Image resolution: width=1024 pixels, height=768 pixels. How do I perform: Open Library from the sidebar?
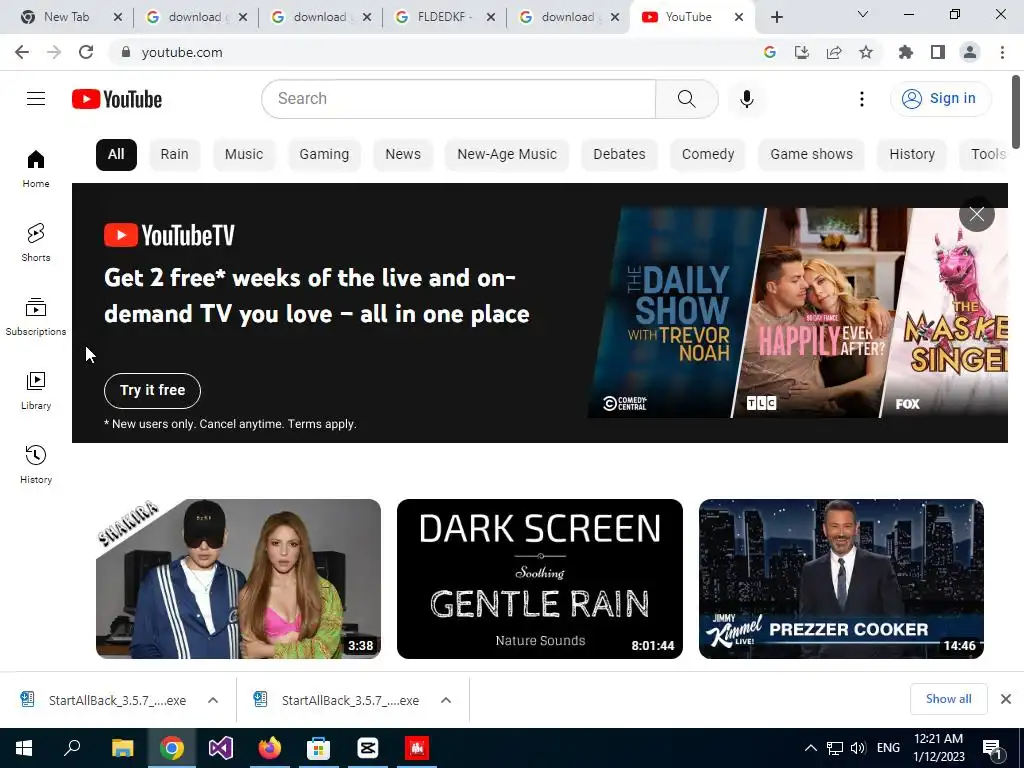click(x=36, y=391)
